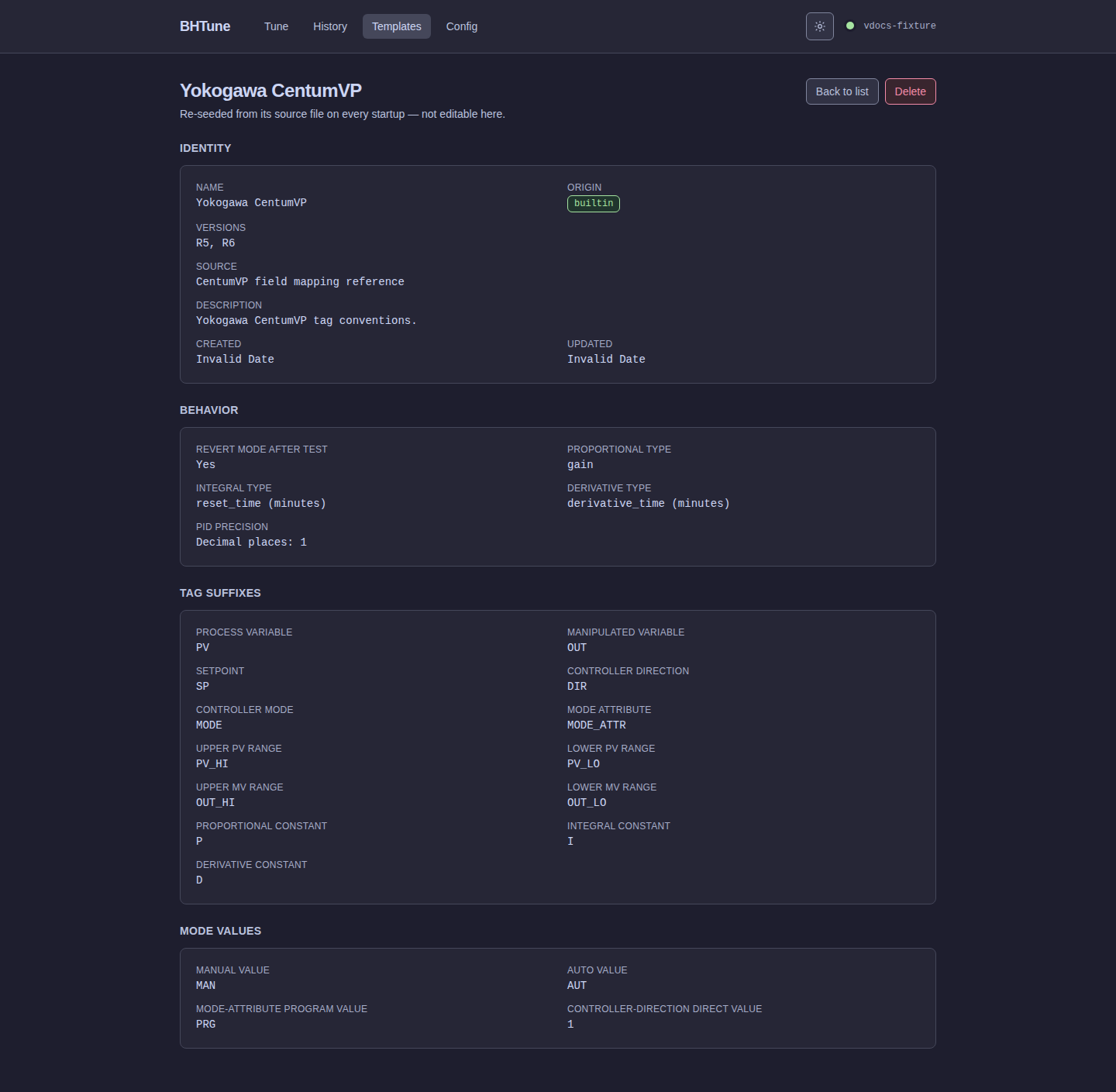The height and width of the screenshot is (1092, 1116).
Task: Click the process variable suffix PV
Action: [202, 648]
